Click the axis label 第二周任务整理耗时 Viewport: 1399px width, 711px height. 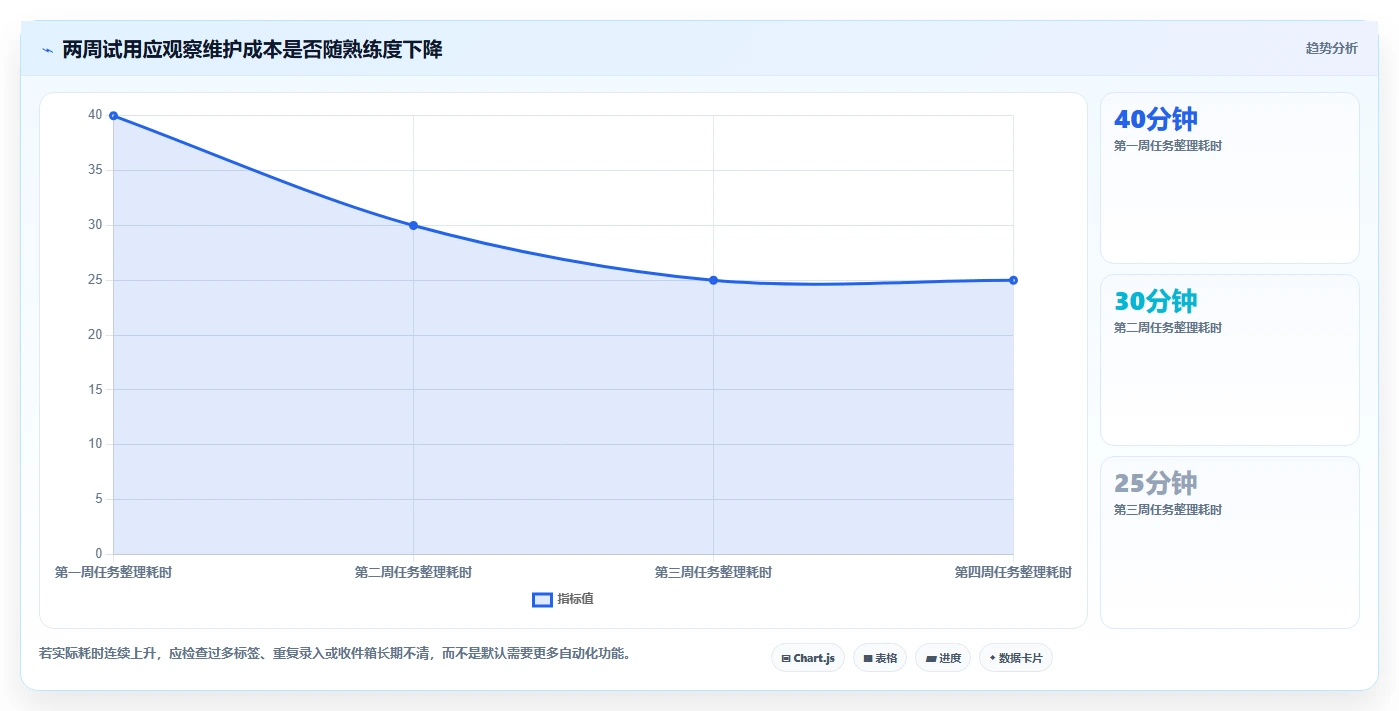pos(413,572)
